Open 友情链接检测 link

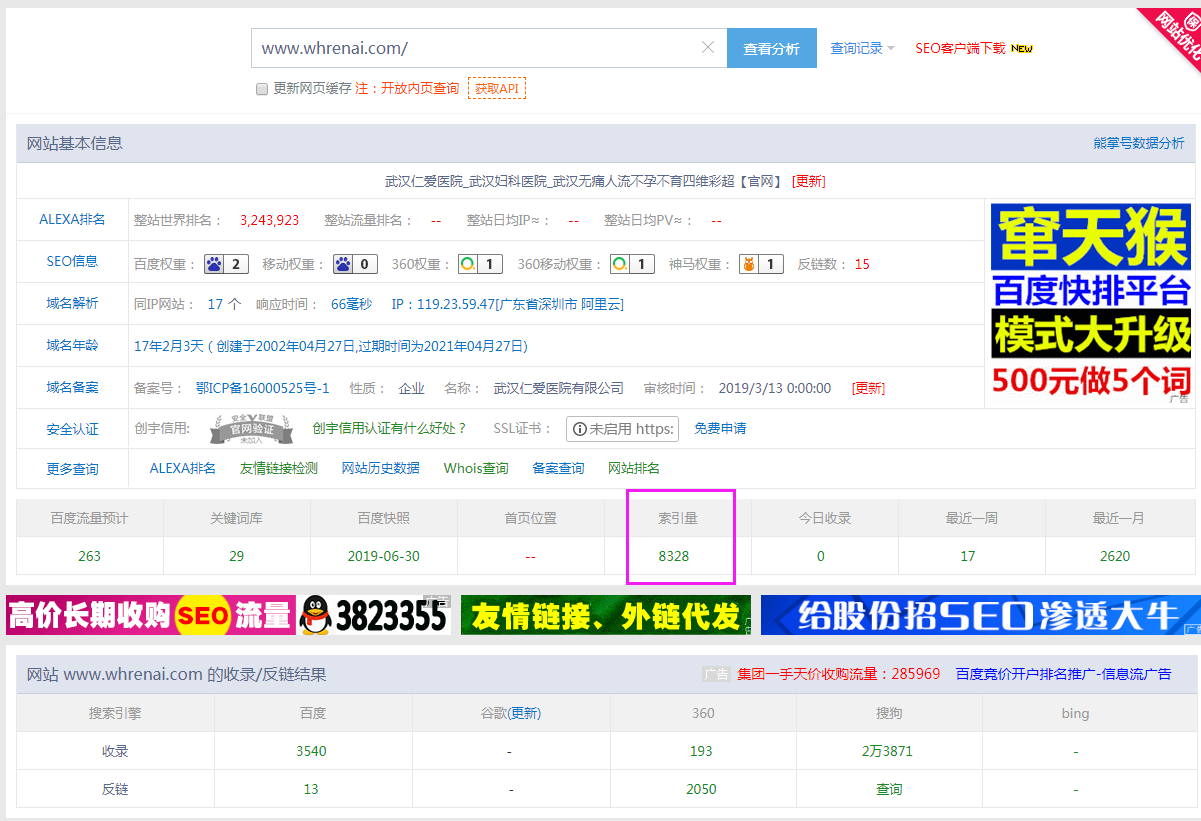tap(279, 468)
